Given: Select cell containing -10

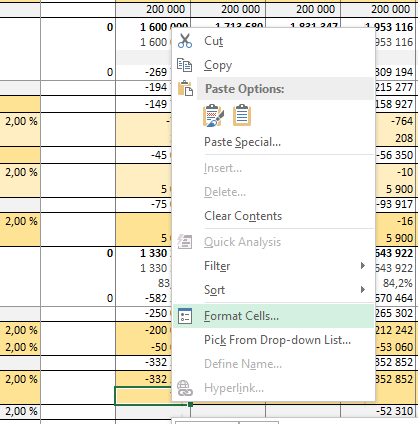Looking at the screenshot, I should click(x=395, y=172).
